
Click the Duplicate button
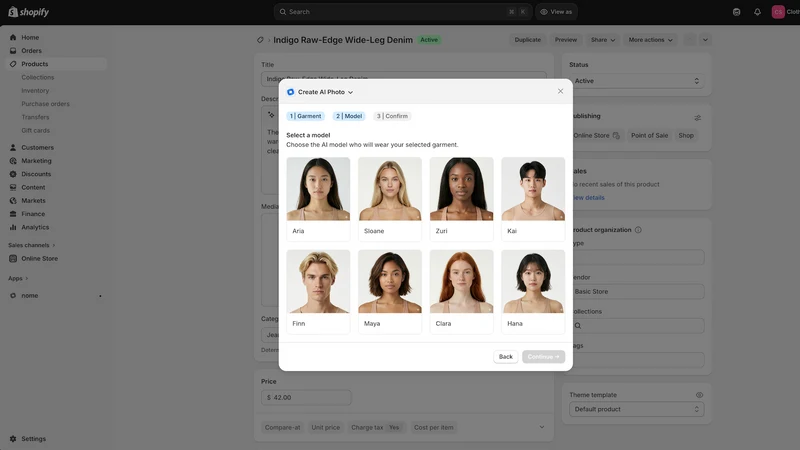[x=528, y=40]
